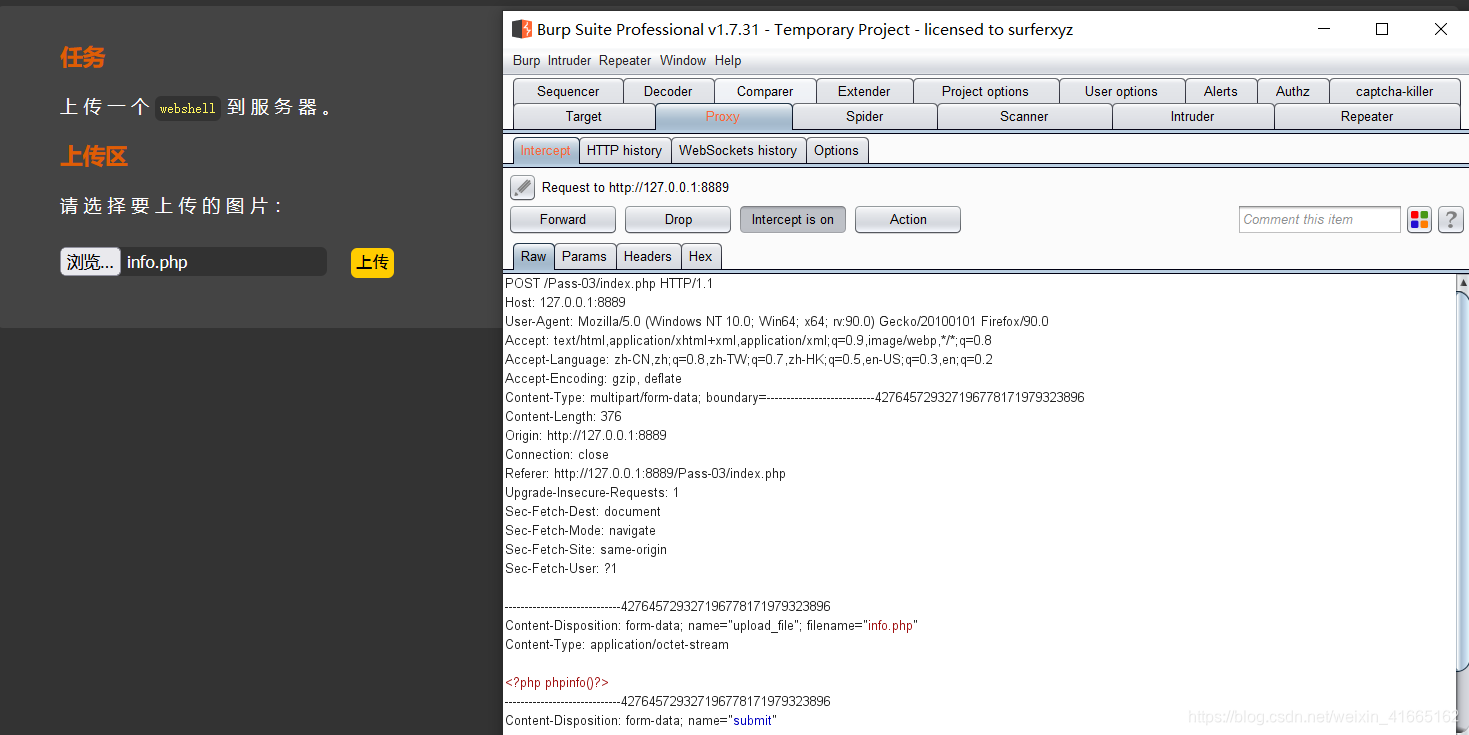This screenshot has height=735, width=1469.
Task: Forward the intercepted request
Action: click(x=563, y=220)
